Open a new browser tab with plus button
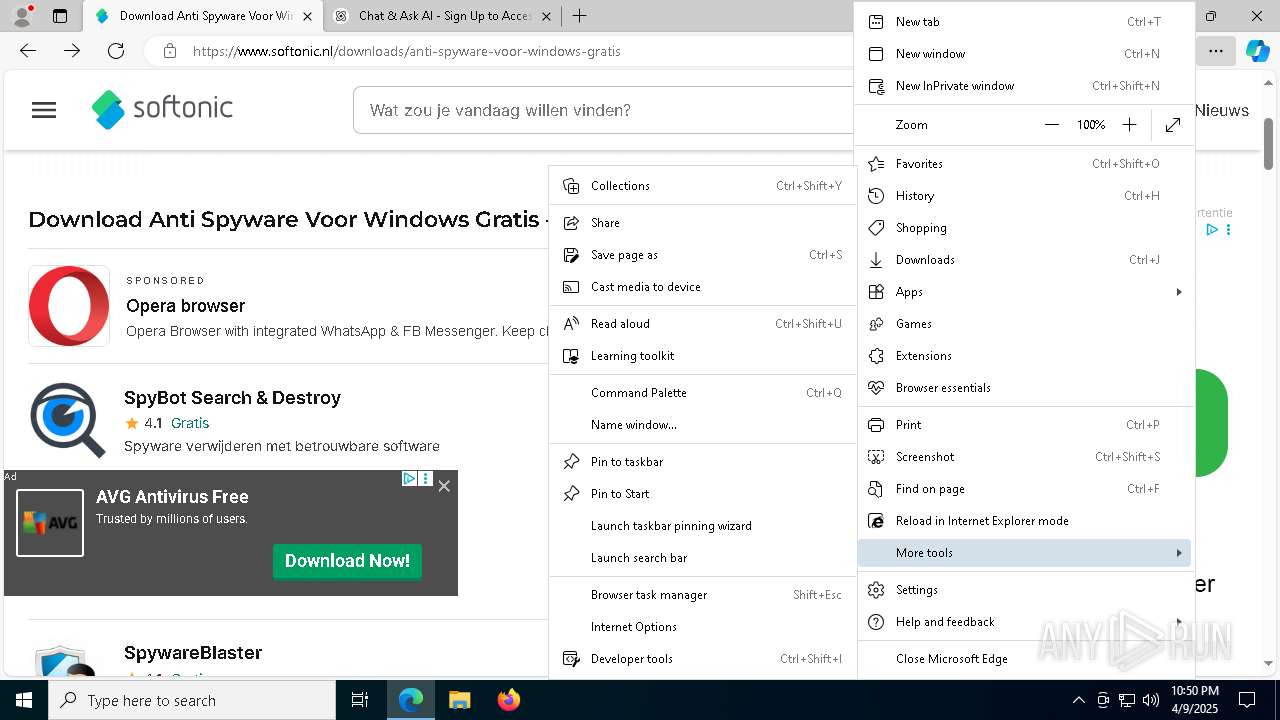This screenshot has height=720, width=1280. coord(579,16)
